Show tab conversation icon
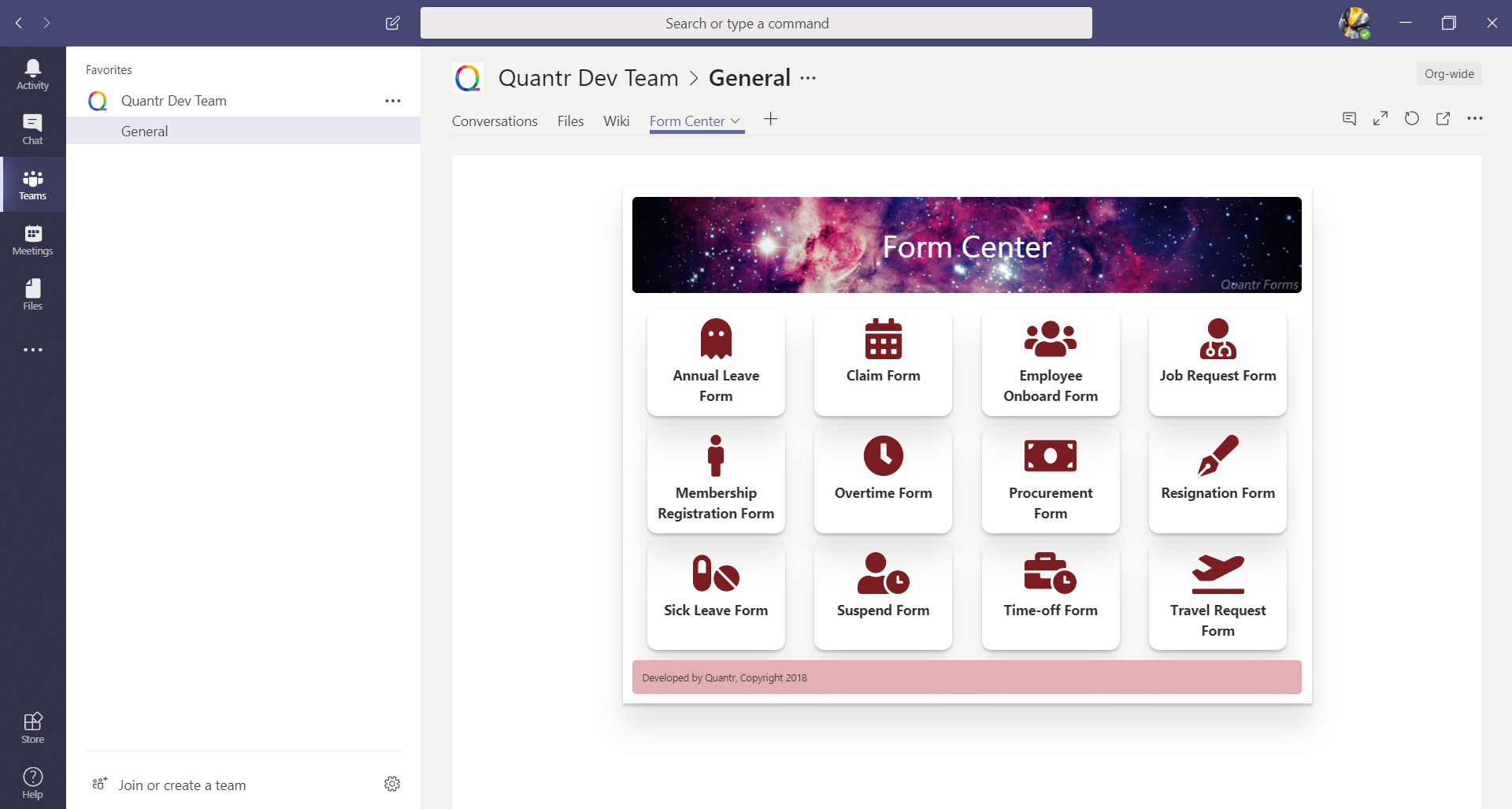 click(x=1349, y=118)
